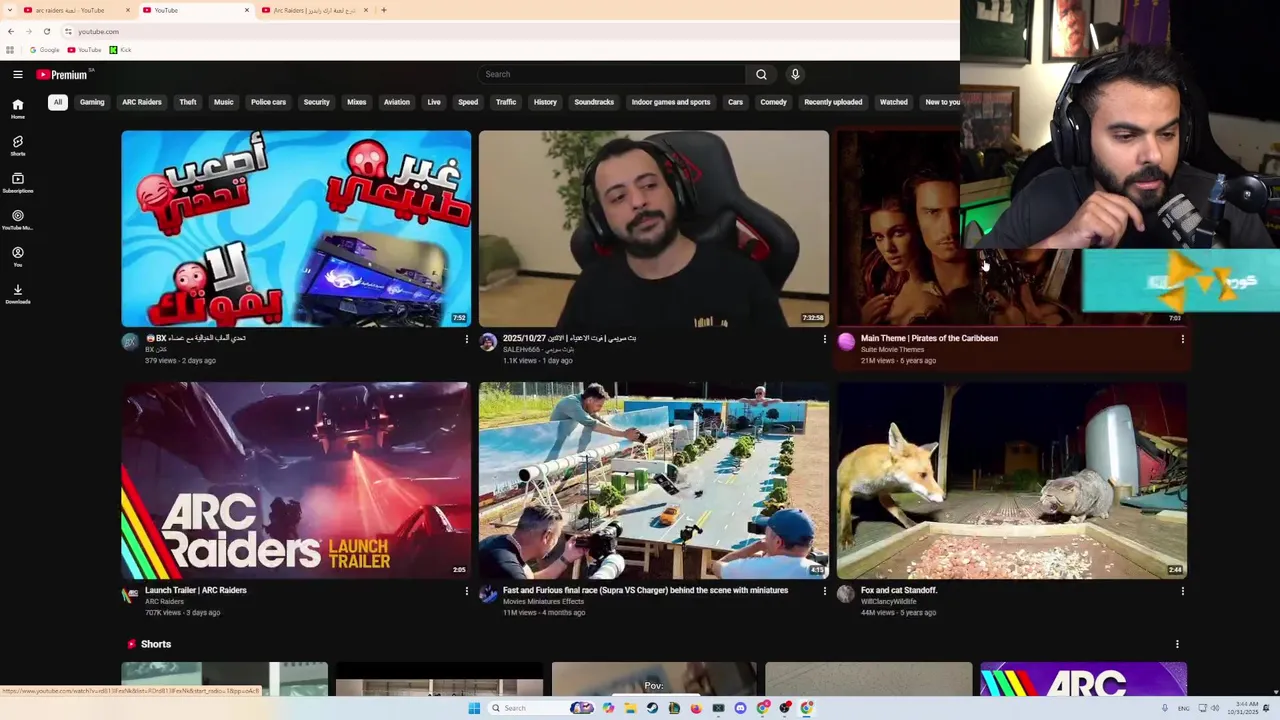The height and width of the screenshot is (720, 1280).
Task: Play the ARC Raiders Launch Trailer thumbnail
Action: click(x=296, y=480)
